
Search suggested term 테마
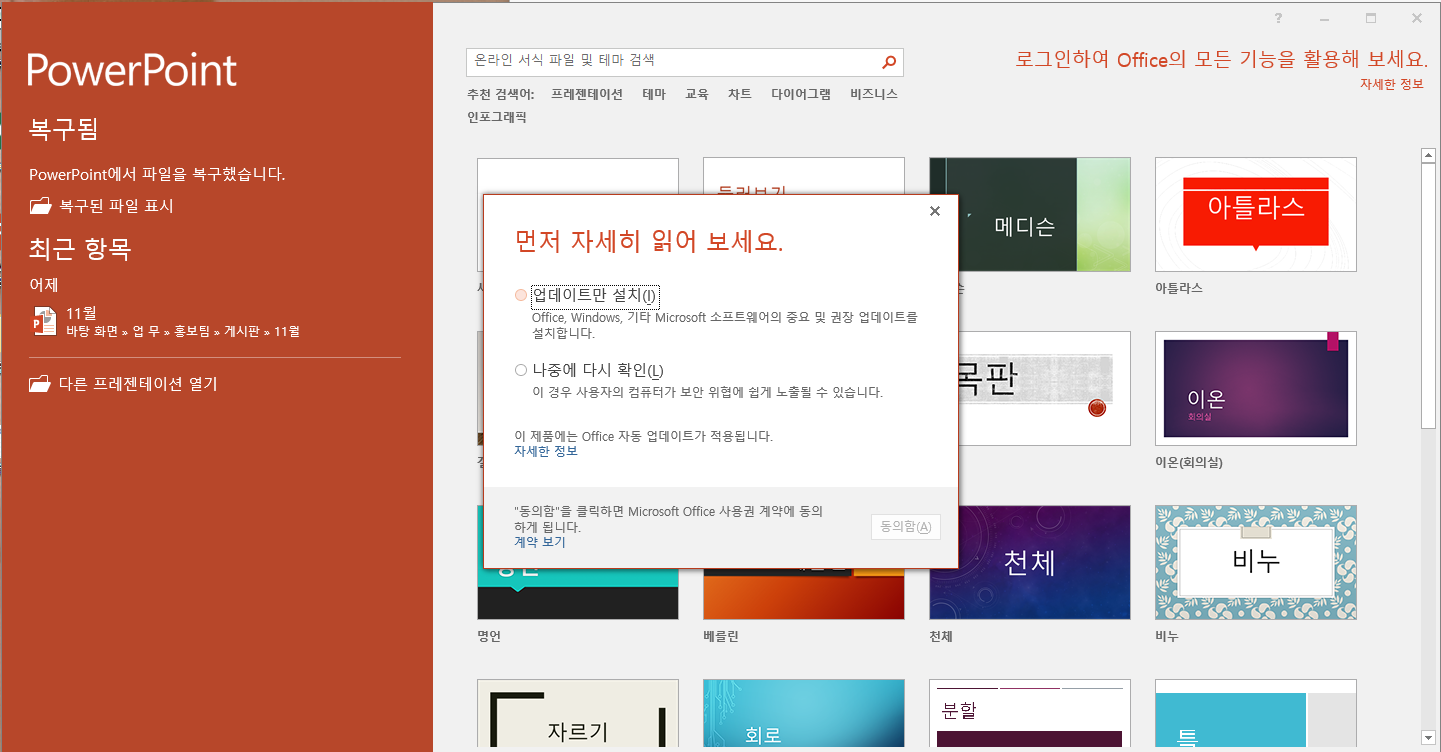coord(654,94)
